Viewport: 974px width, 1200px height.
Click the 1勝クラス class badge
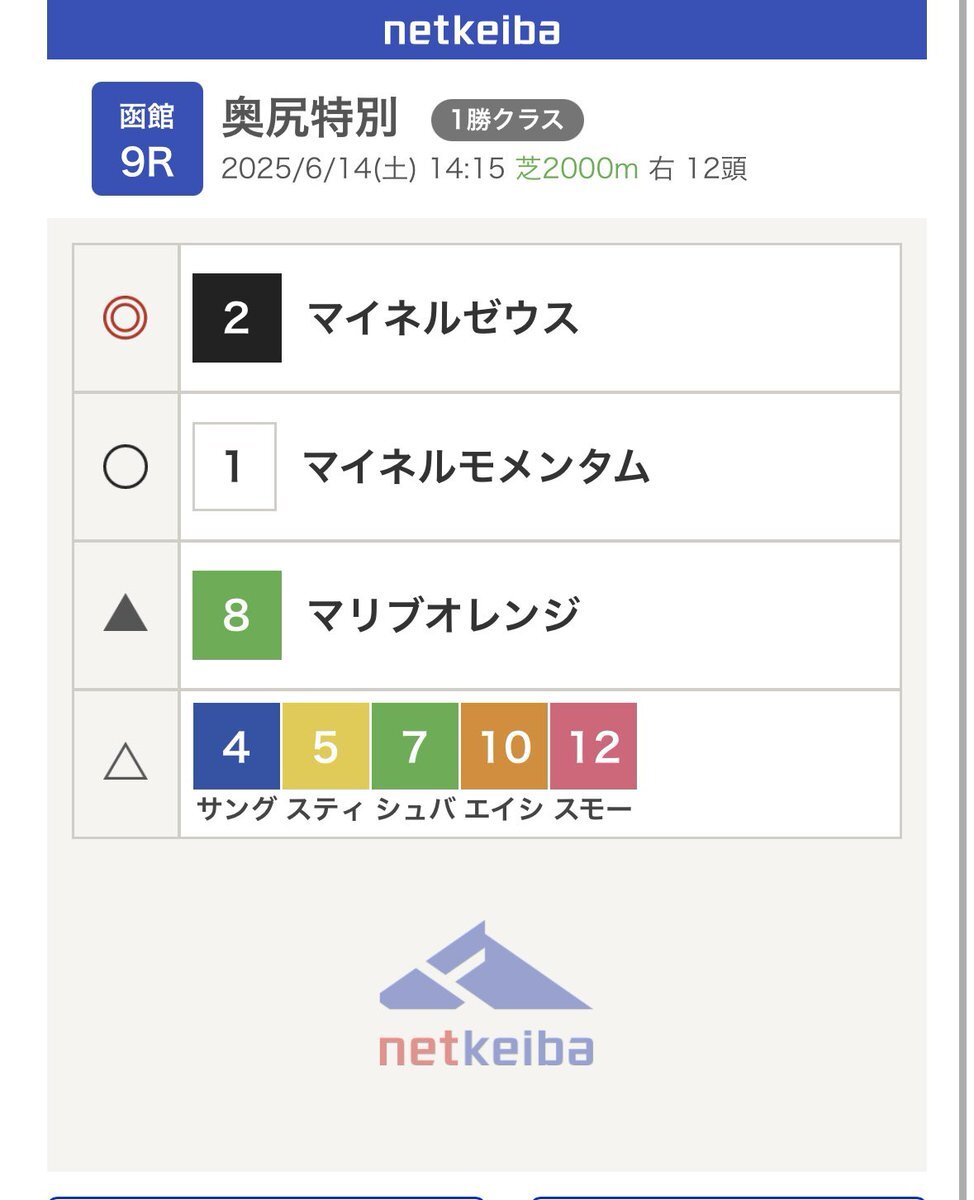tap(508, 121)
